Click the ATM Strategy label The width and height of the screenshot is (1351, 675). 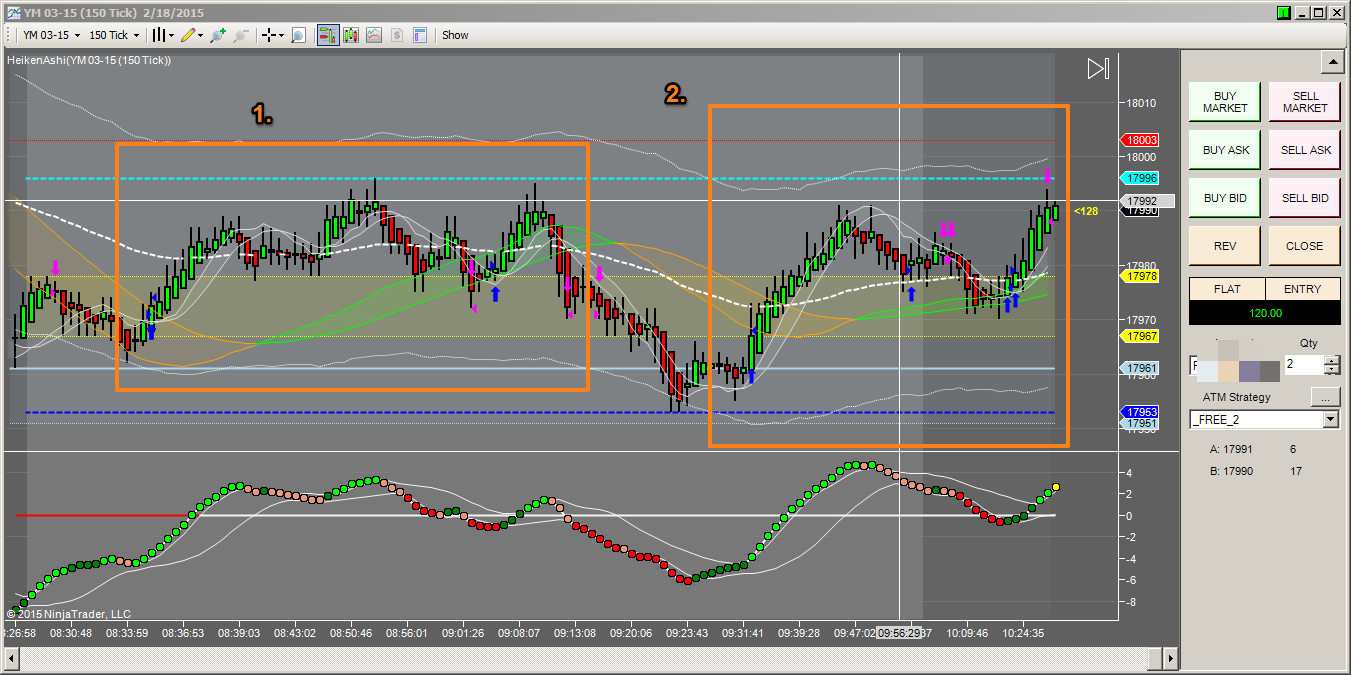click(1236, 397)
